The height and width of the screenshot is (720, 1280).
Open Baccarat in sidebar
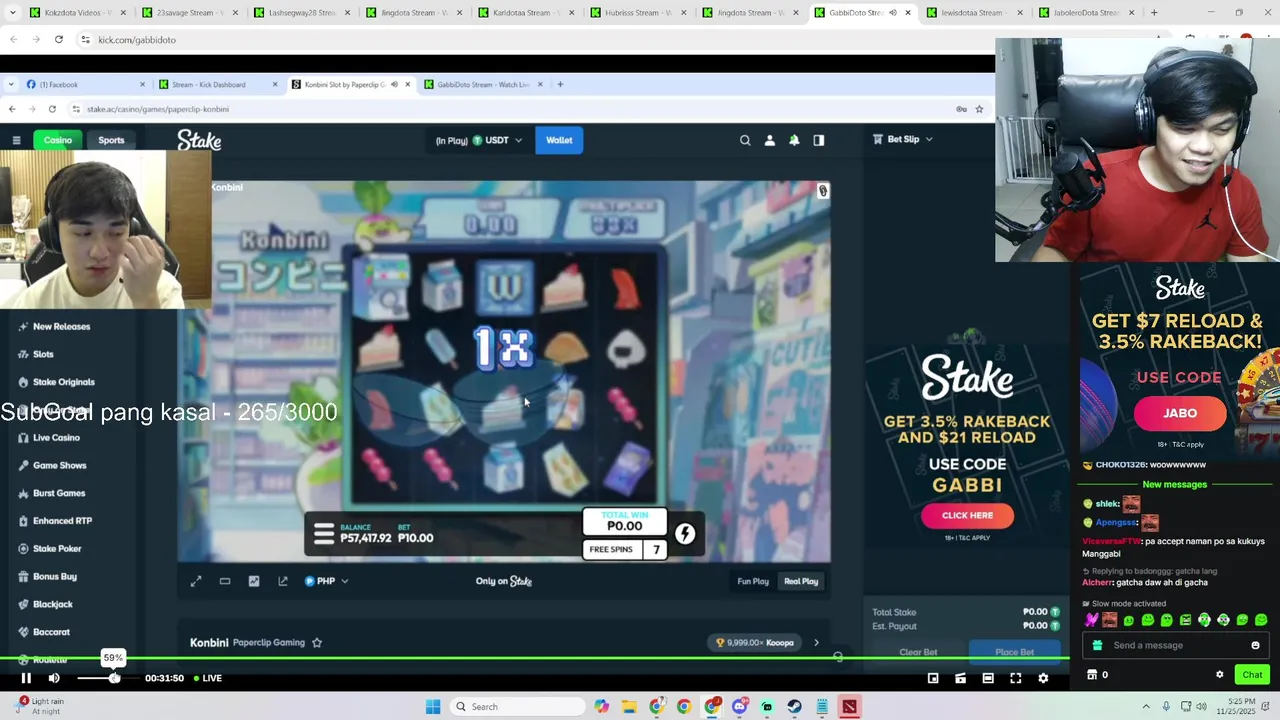pyautogui.click(x=51, y=632)
